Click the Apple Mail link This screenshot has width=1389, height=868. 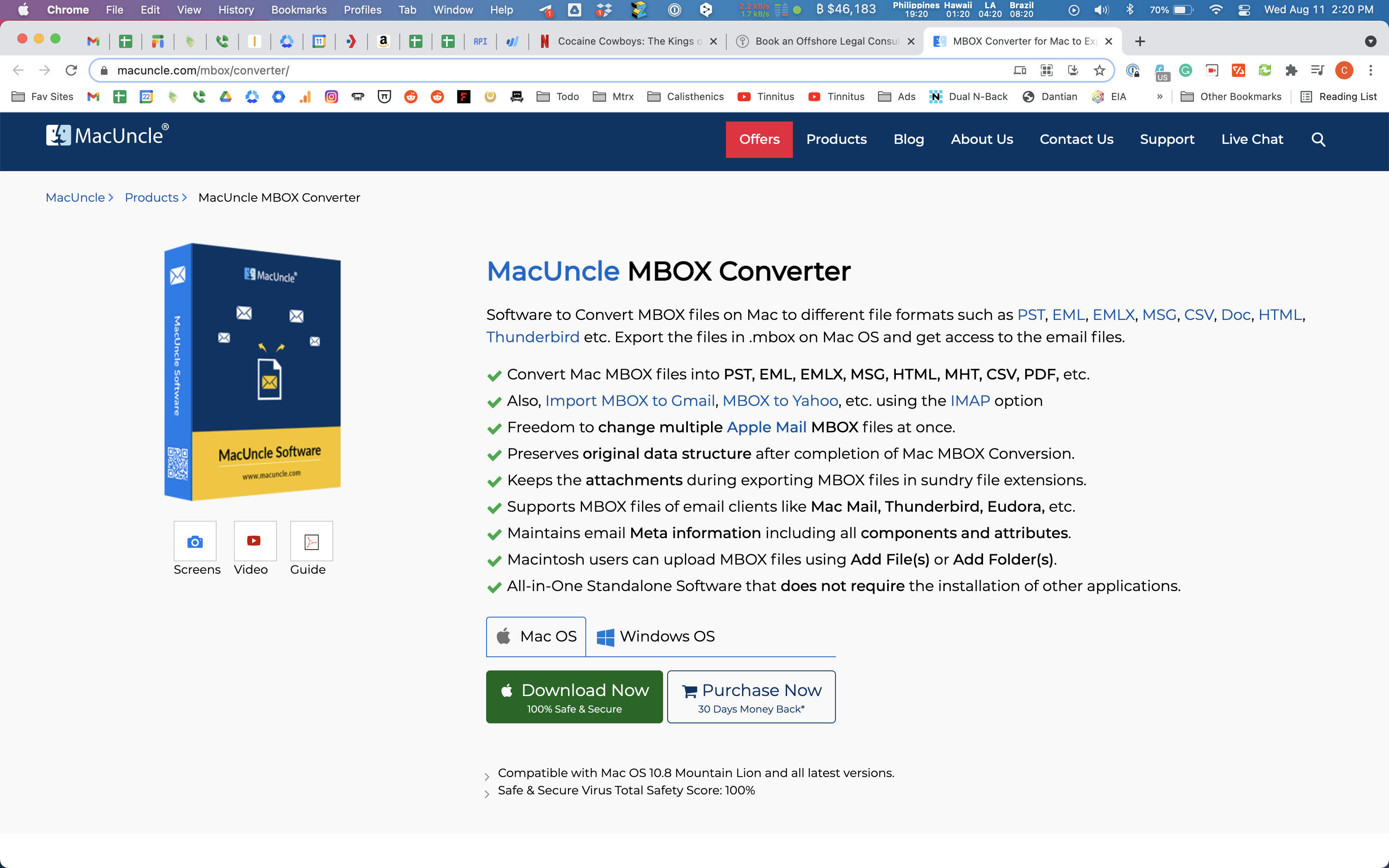pos(766,427)
